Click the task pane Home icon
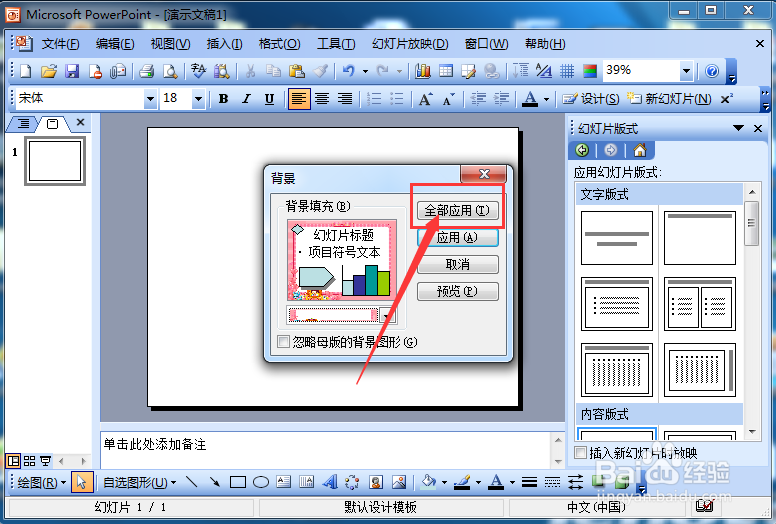 click(640, 150)
